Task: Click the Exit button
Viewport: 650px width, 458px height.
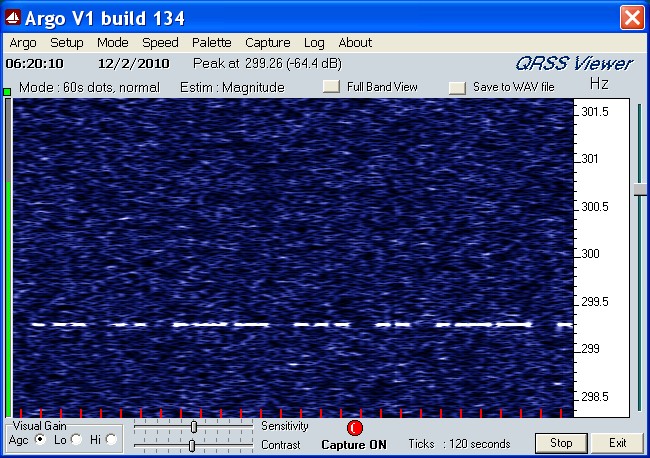Action: (617, 443)
